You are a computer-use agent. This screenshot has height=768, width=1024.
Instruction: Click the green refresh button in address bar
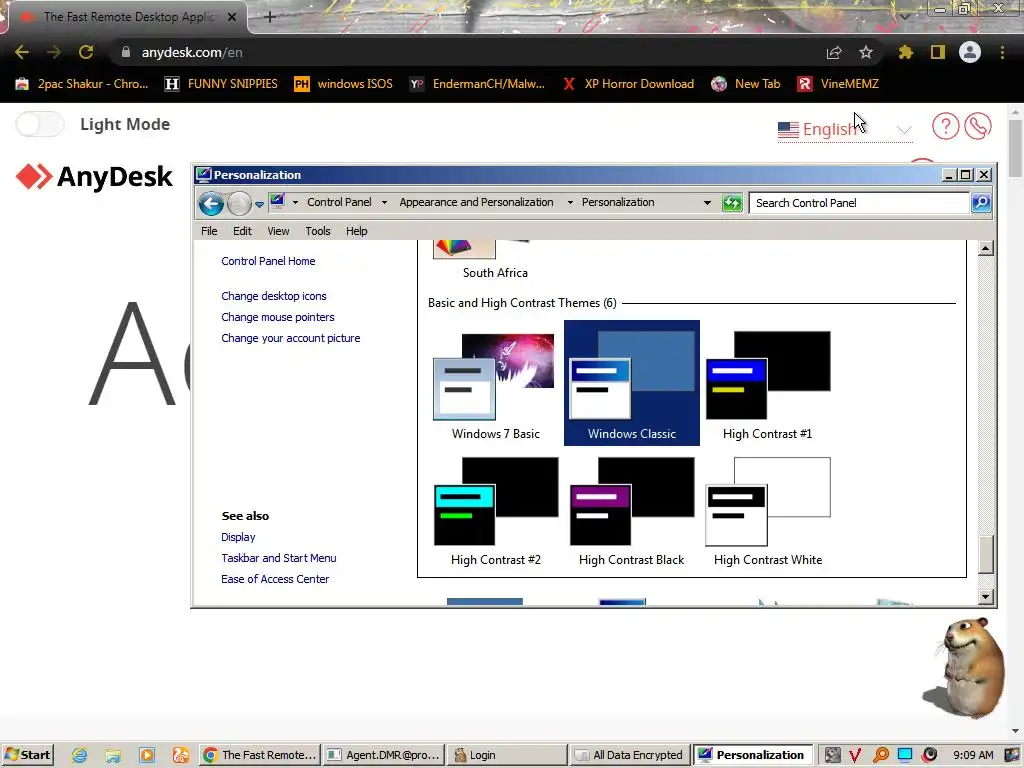pos(732,202)
